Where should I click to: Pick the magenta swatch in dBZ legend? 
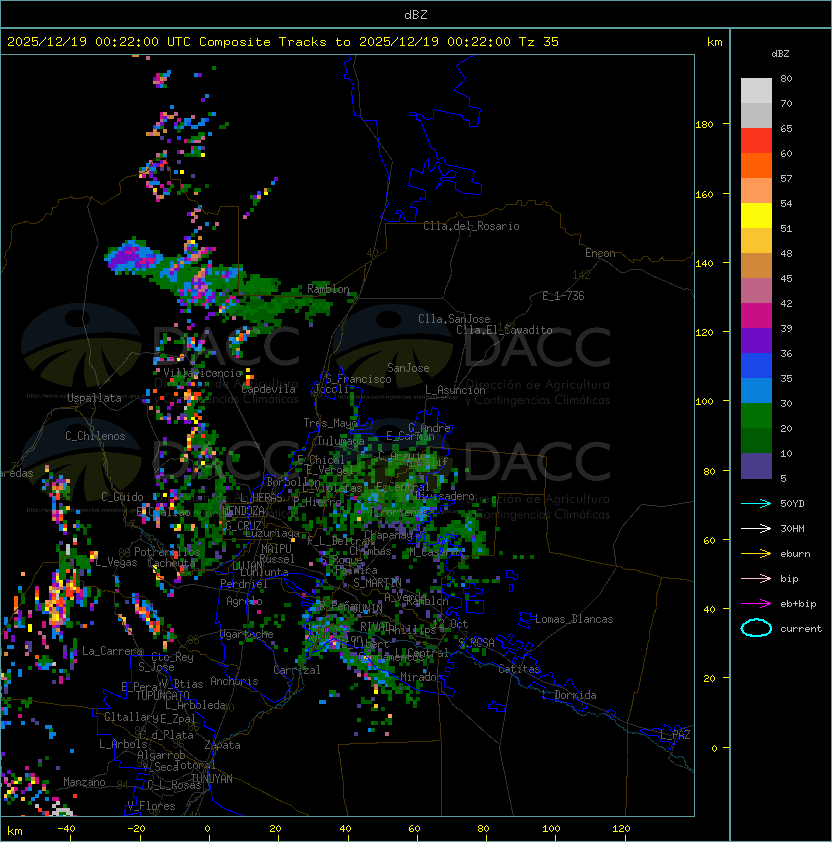(x=756, y=316)
